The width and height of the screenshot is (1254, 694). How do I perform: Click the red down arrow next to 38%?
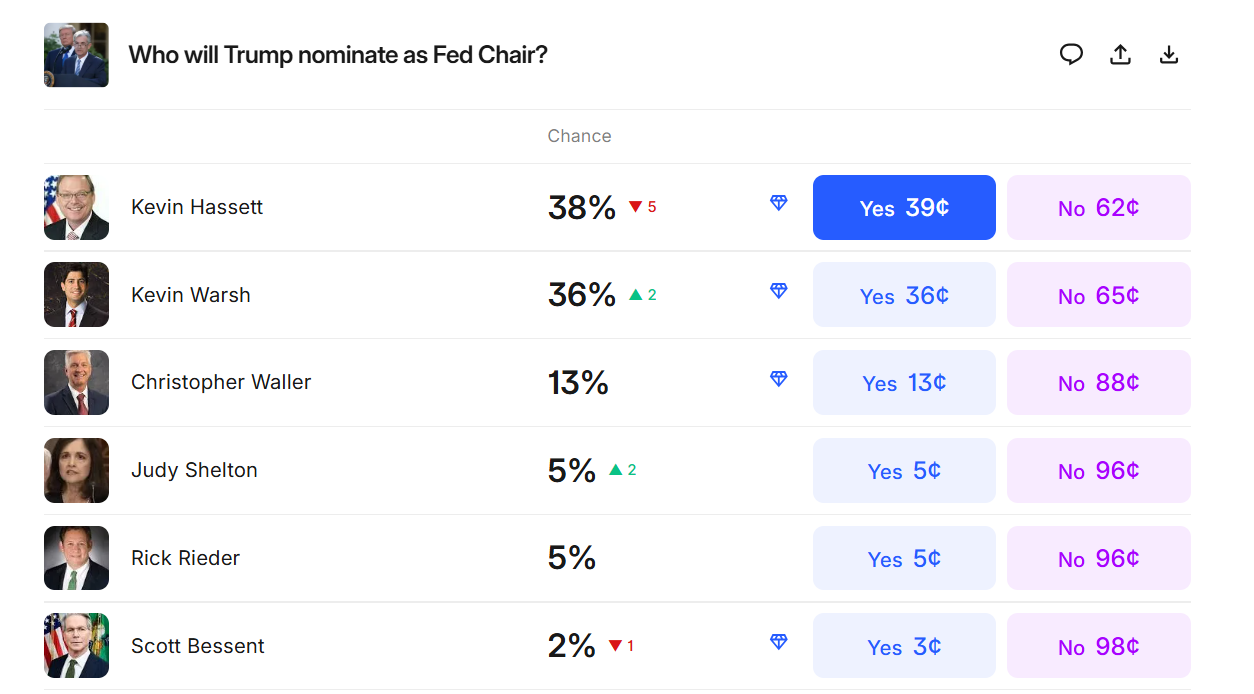tap(635, 205)
